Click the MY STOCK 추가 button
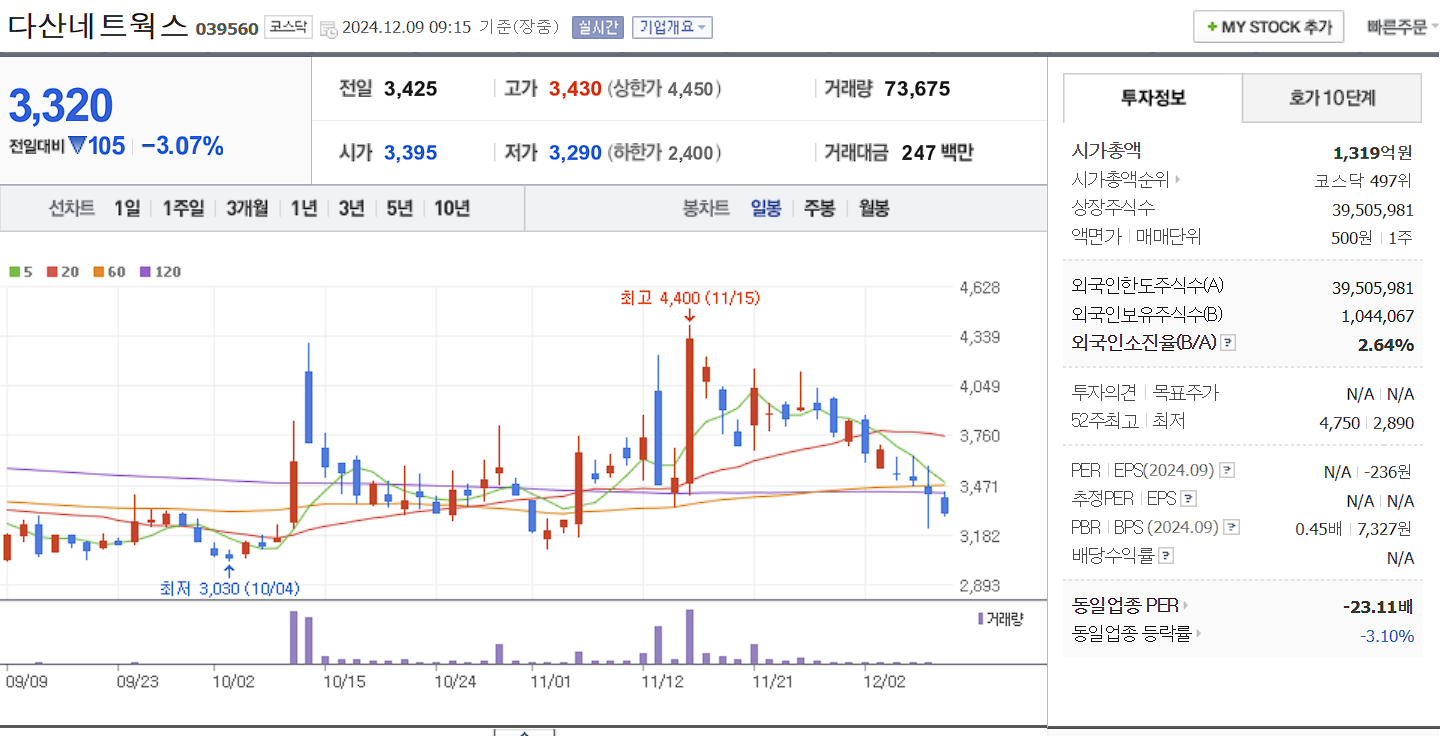 (1268, 27)
